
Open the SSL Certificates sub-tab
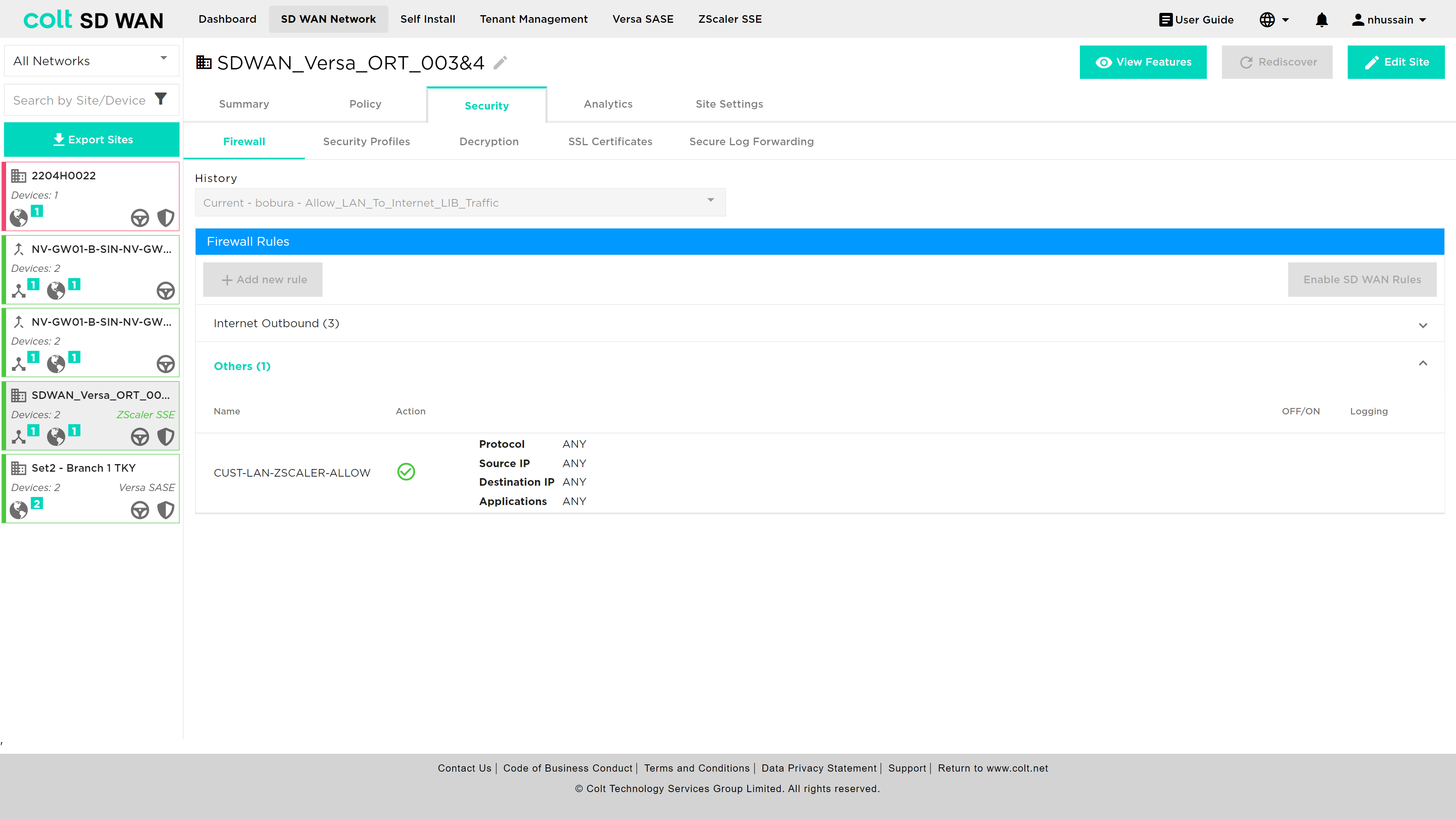[x=610, y=141]
